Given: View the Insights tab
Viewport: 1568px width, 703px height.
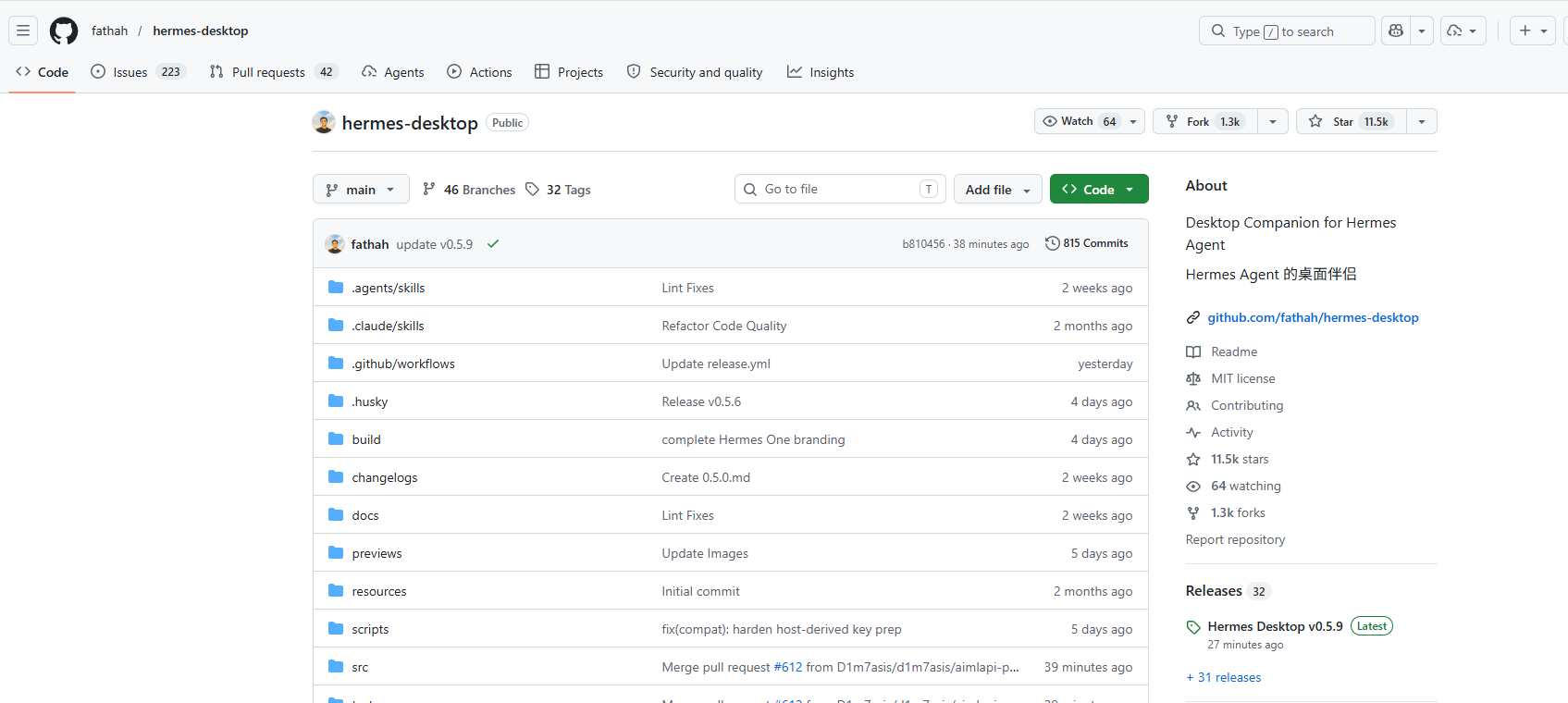Looking at the screenshot, I should pos(821,72).
